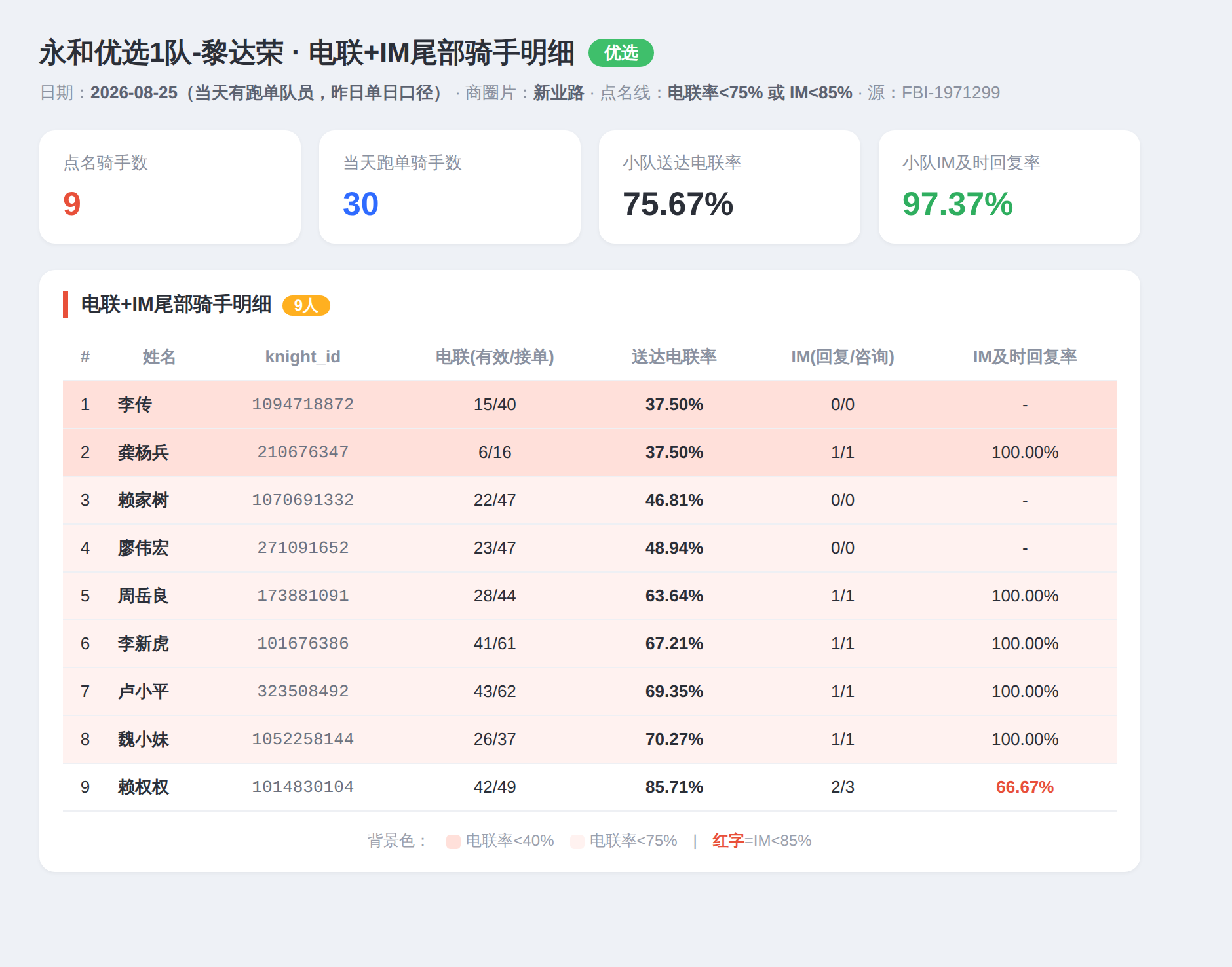1232x967 pixels.
Task: Click the 22/47 电联 cell
Action: [495, 500]
